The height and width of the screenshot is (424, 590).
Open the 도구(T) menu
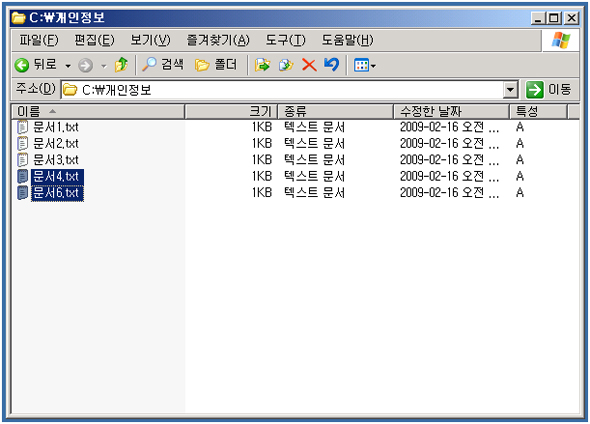pos(286,40)
